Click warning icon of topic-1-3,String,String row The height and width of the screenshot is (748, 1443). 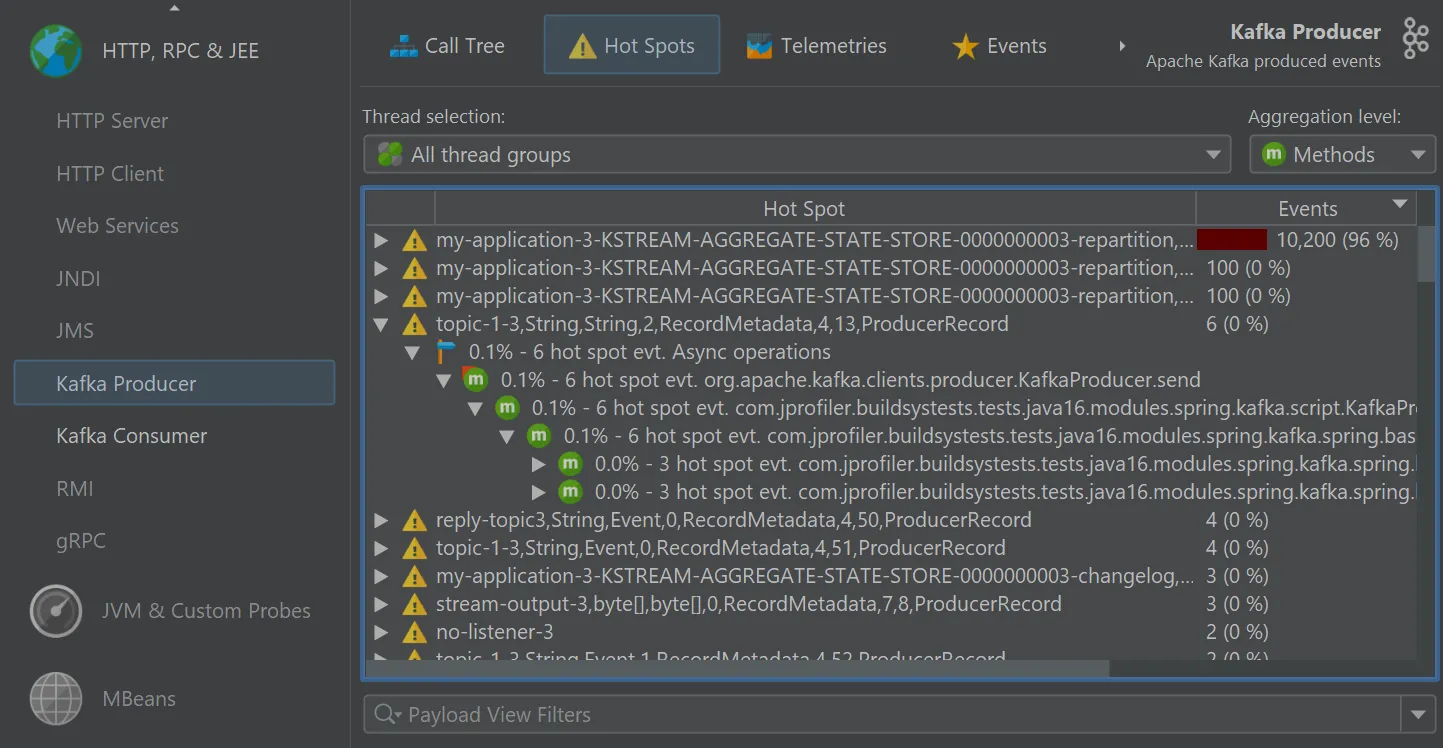(x=414, y=324)
